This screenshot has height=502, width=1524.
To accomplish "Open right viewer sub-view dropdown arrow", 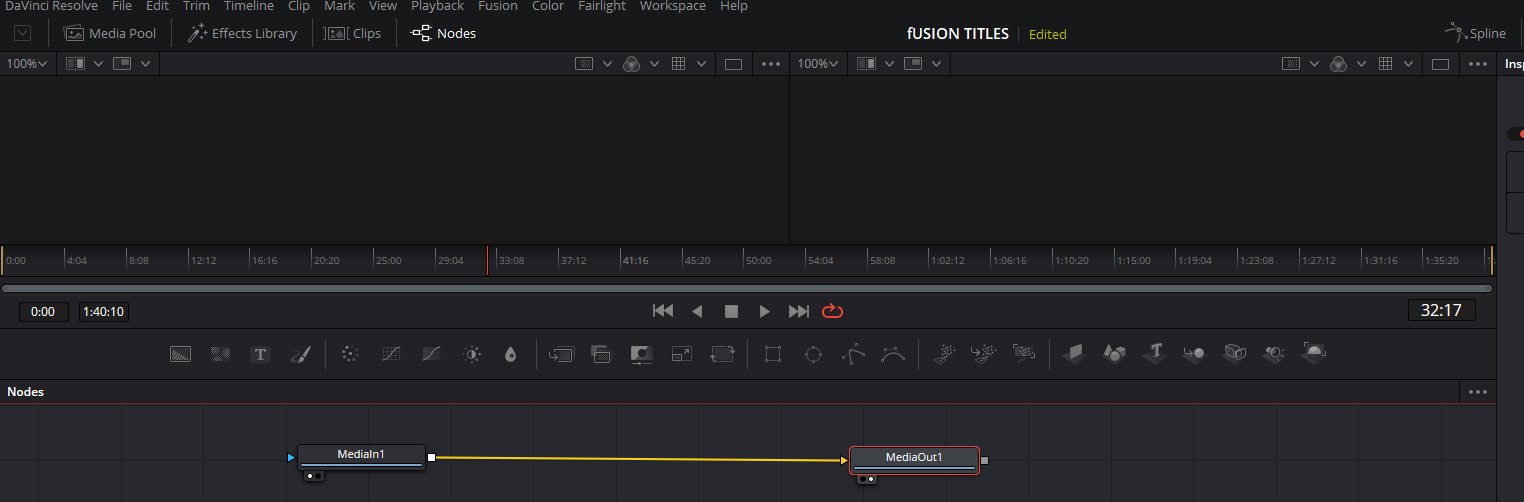I will point(937,64).
